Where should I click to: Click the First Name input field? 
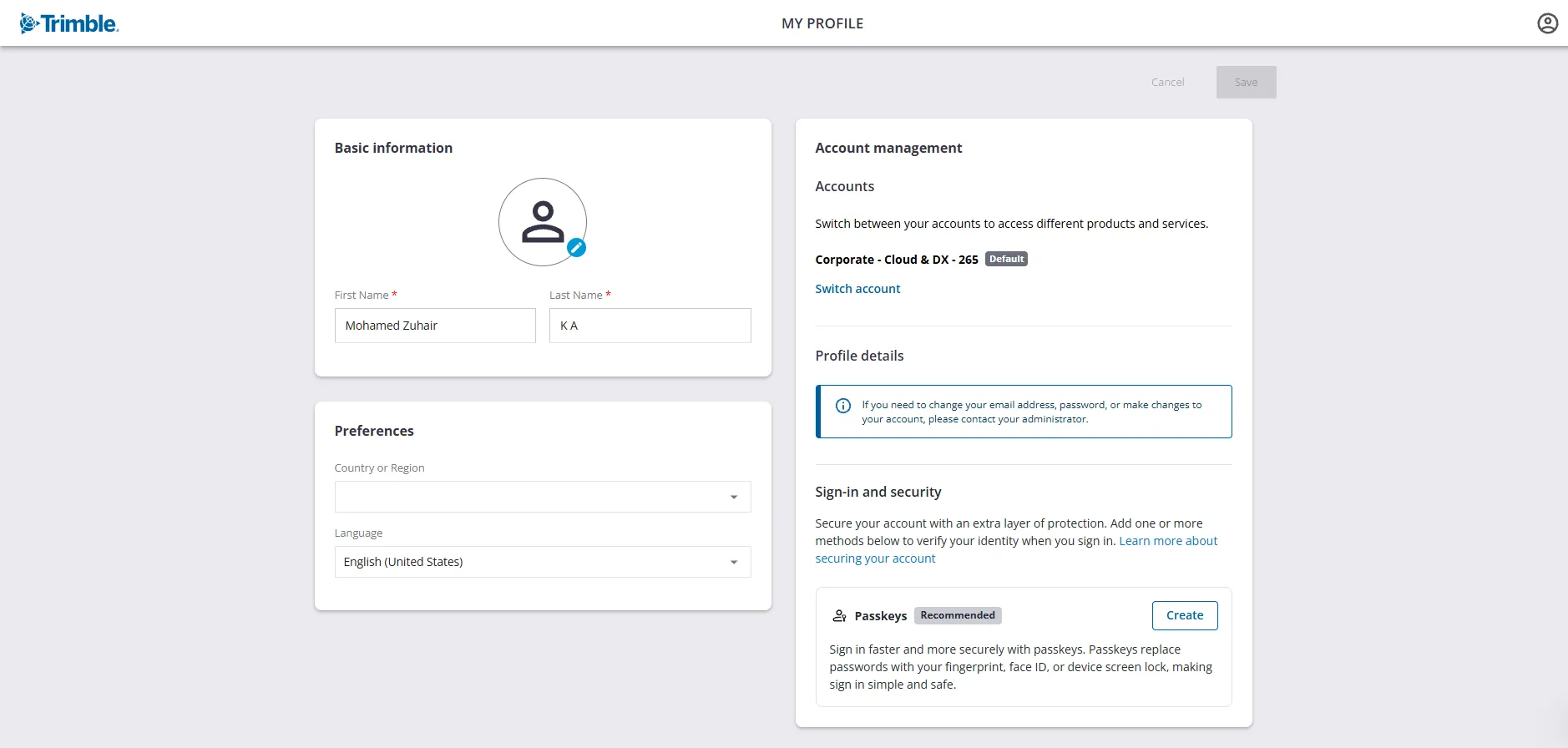coord(435,326)
